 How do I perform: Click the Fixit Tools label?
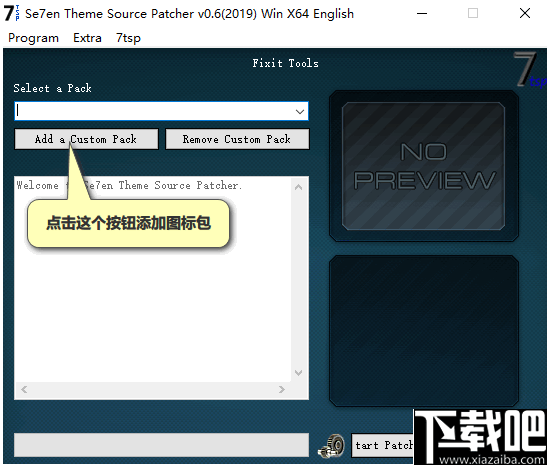[285, 63]
